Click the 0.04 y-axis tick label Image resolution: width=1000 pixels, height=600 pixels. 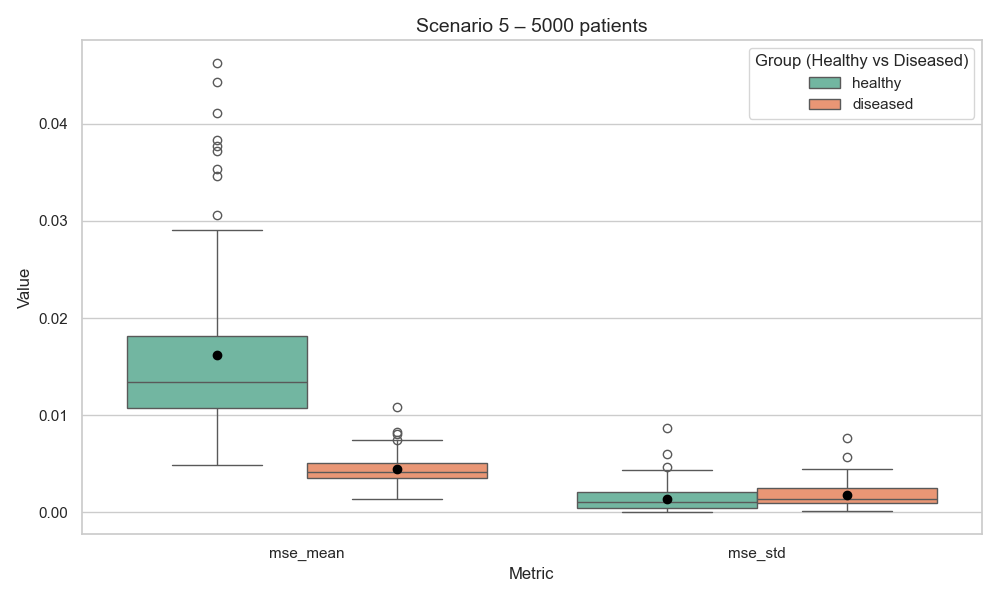coord(52,124)
